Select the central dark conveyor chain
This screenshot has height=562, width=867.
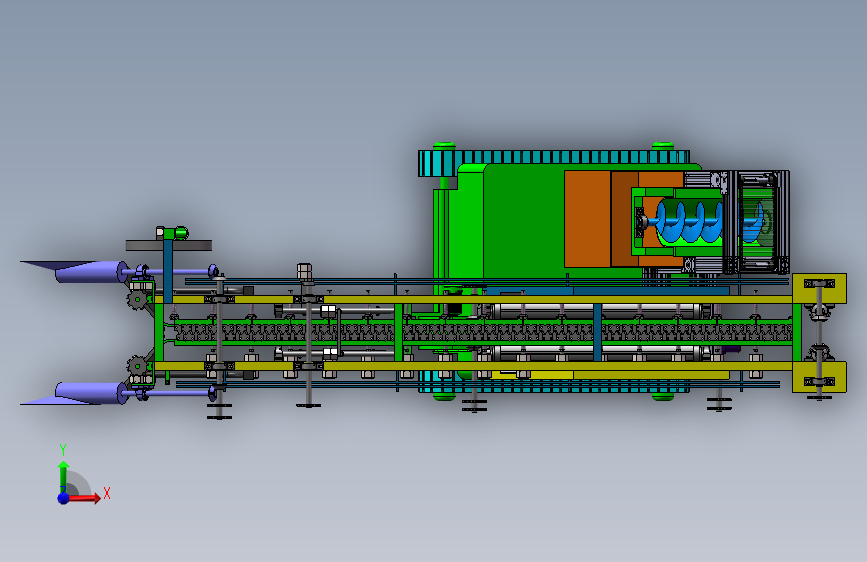483,332
